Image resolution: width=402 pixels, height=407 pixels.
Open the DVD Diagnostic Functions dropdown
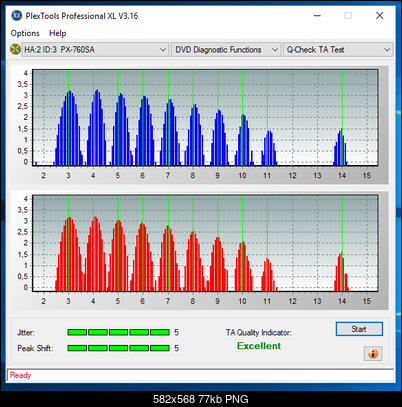(226, 50)
